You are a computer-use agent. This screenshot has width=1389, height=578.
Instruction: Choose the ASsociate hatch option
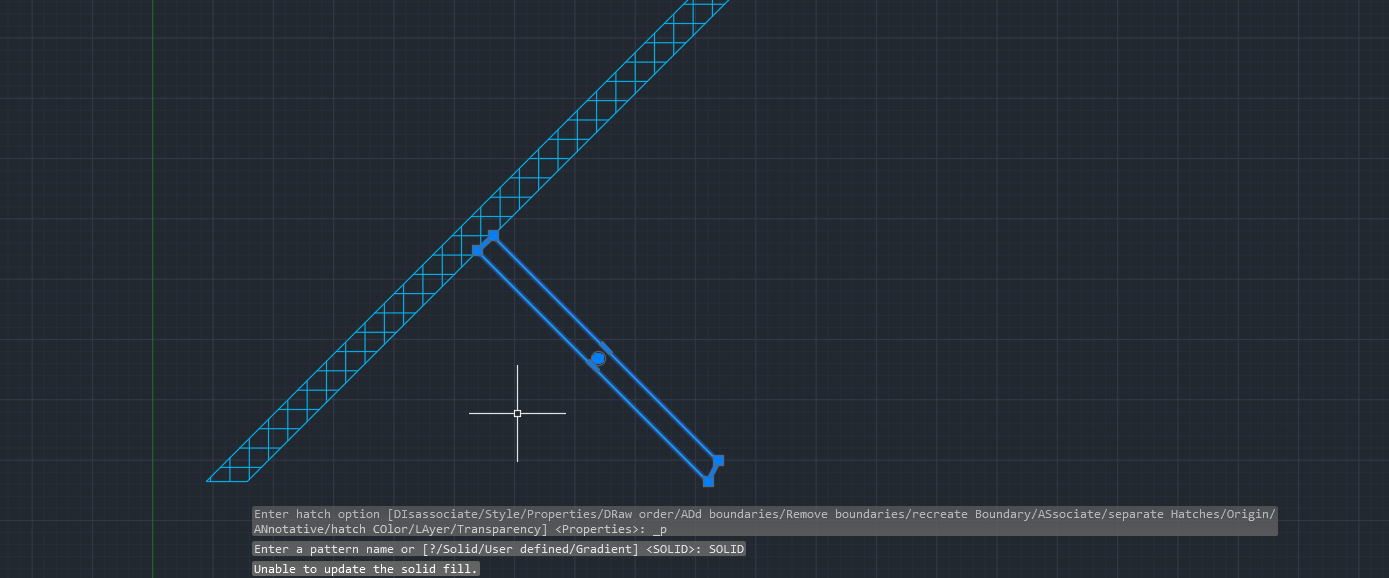tap(1068, 513)
